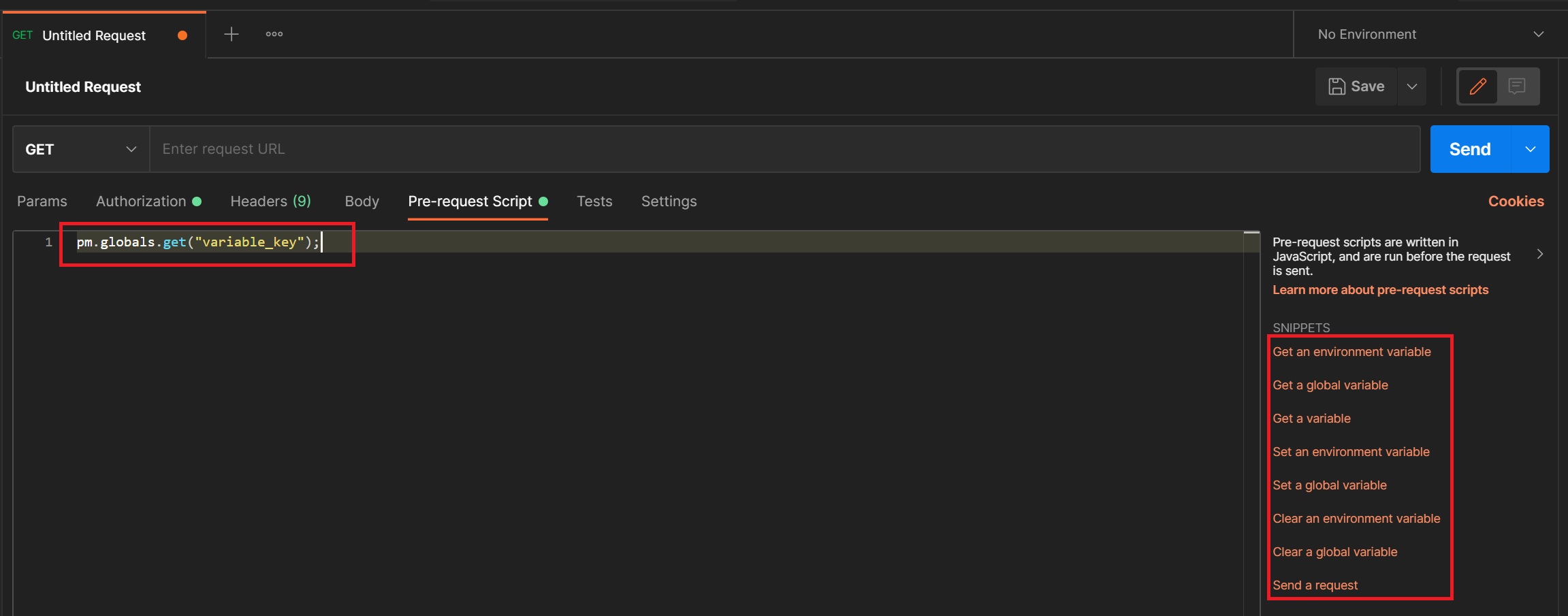Open the three-dot tab options menu
The height and width of the screenshot is (616, 1568).
click(274, 34)
